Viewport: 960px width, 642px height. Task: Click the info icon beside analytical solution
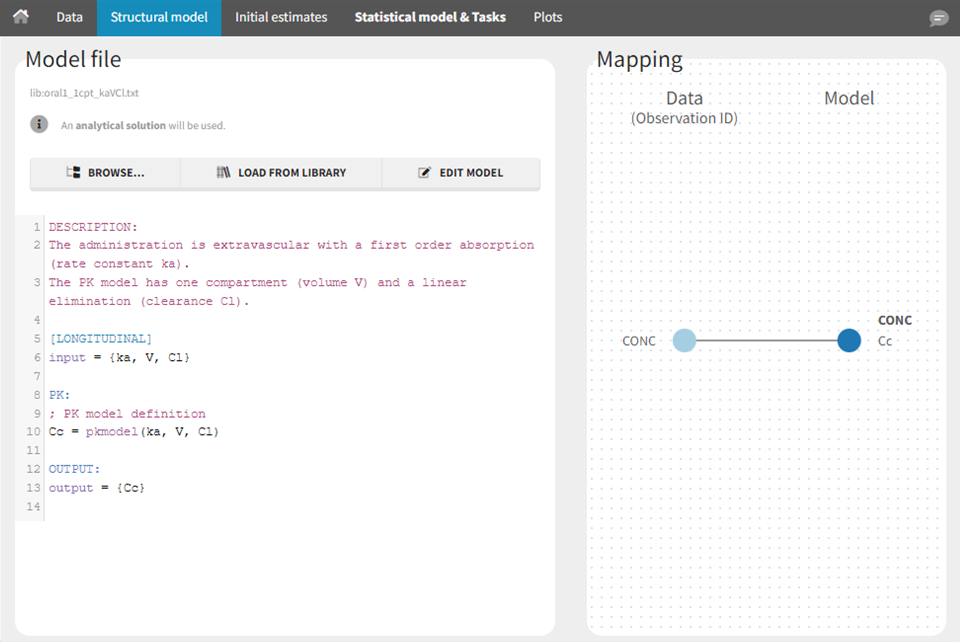coord(39,124)
